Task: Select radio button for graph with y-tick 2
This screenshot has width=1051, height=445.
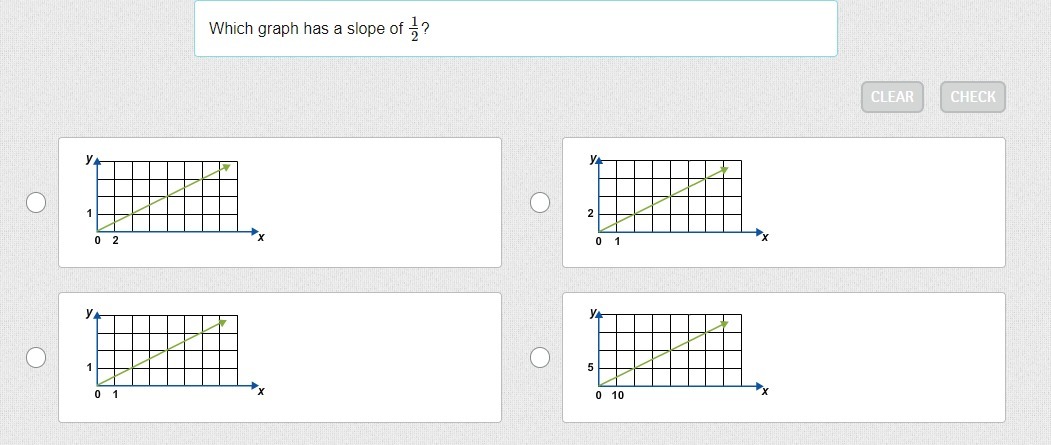Action: pos(540,202)
